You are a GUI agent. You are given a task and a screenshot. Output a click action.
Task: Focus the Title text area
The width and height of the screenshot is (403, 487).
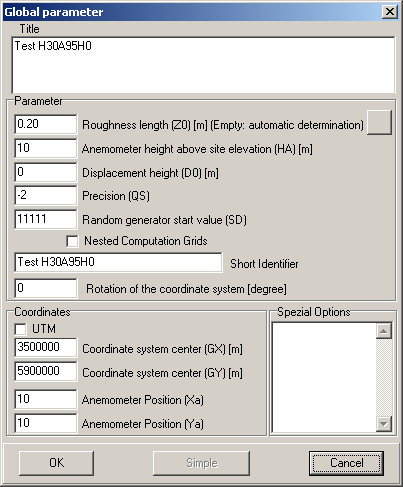[x=203, y=65]
